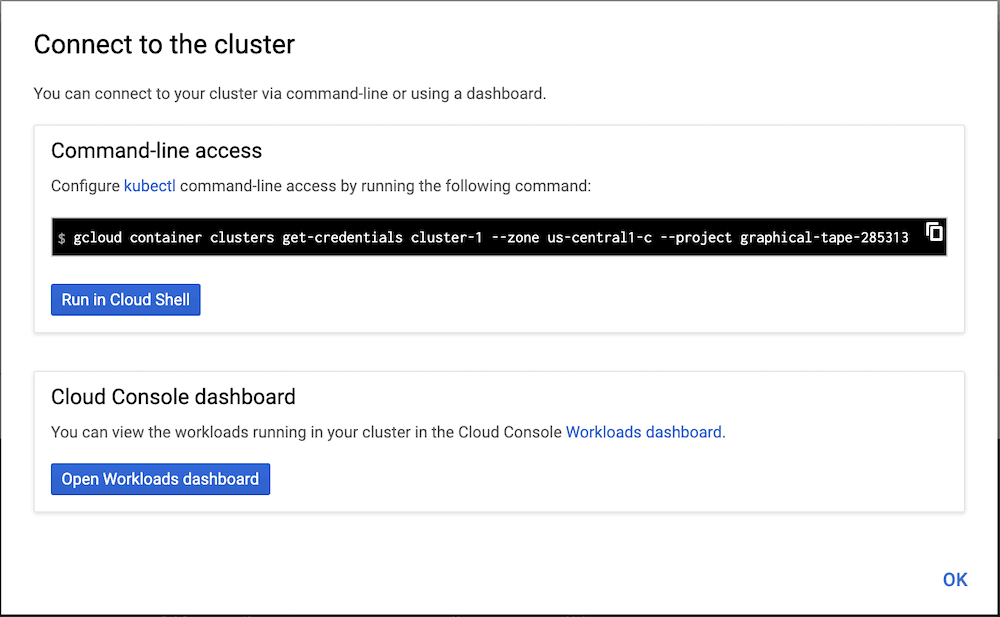Click the graphical-tape-285313 project ID
1000x617 pixels.
[824, 238]
